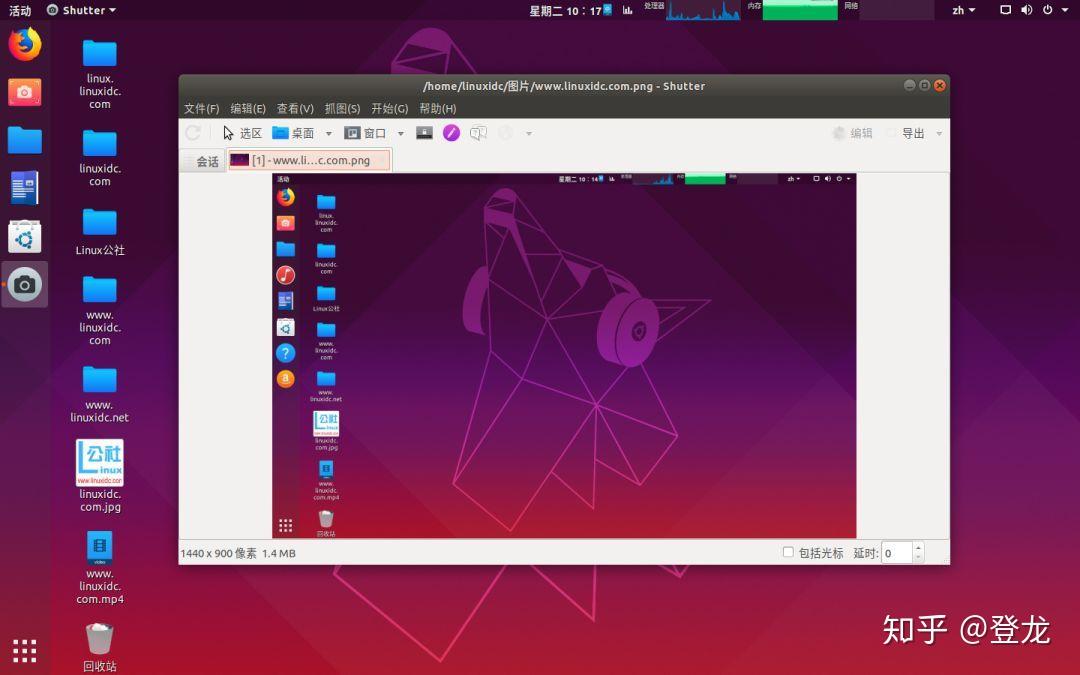This screenshot has height=675, width=1080.
Task: Click inside the 延时 delay input field
Action: [895, 552]
